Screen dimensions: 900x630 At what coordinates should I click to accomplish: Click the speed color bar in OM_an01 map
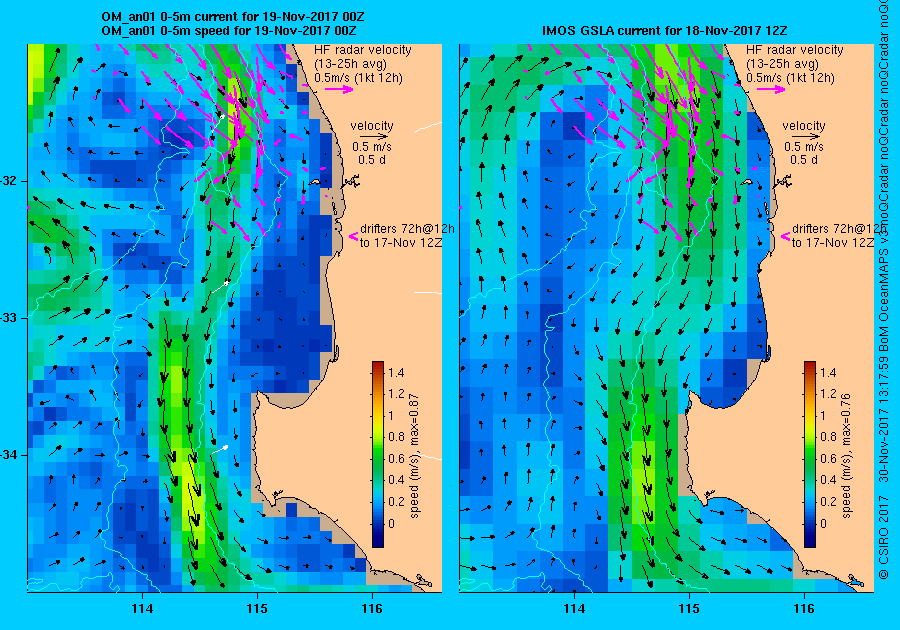(x=378, y=454)
